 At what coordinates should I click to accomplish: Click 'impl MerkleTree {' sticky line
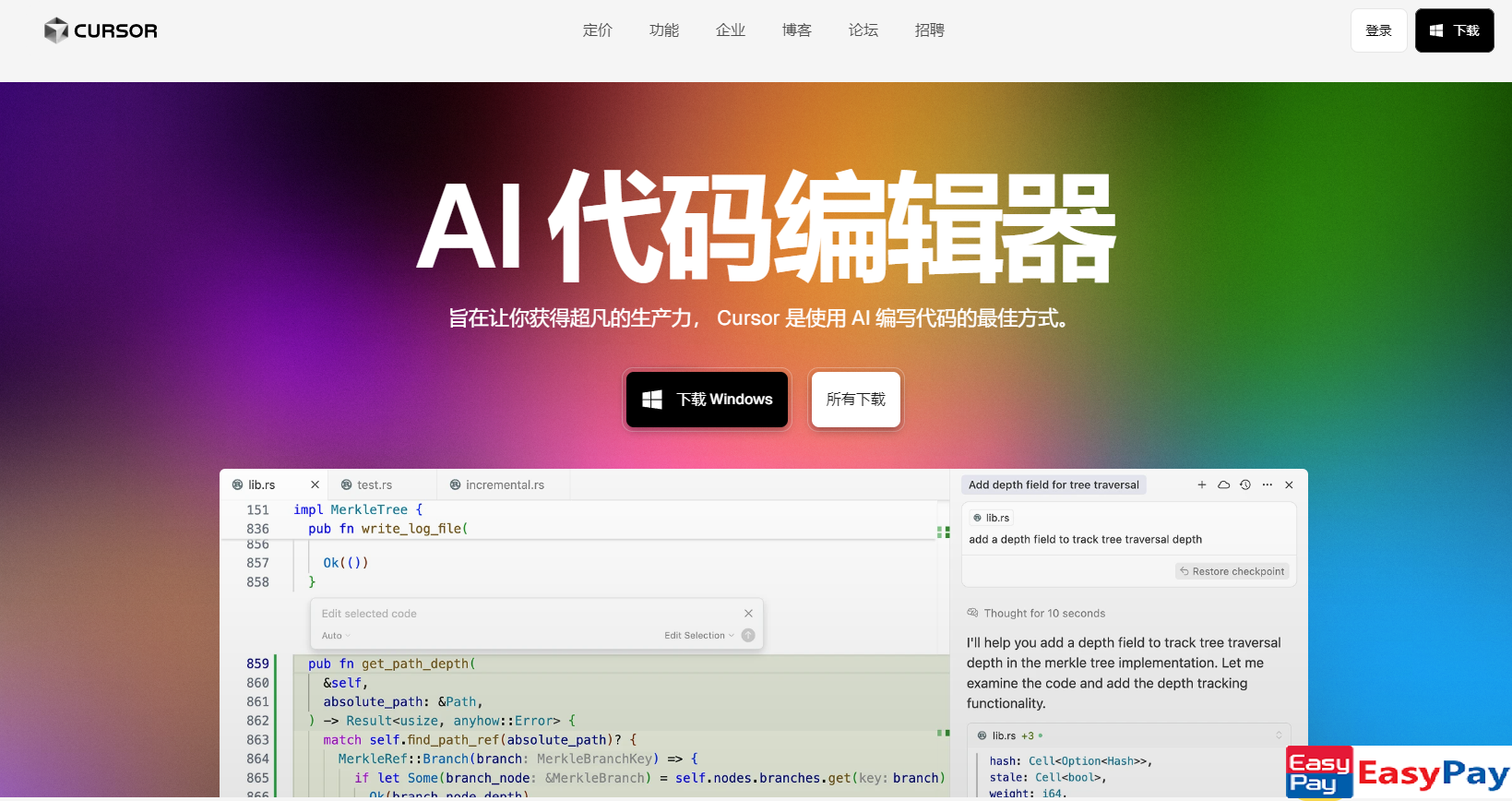coord(358,509)
